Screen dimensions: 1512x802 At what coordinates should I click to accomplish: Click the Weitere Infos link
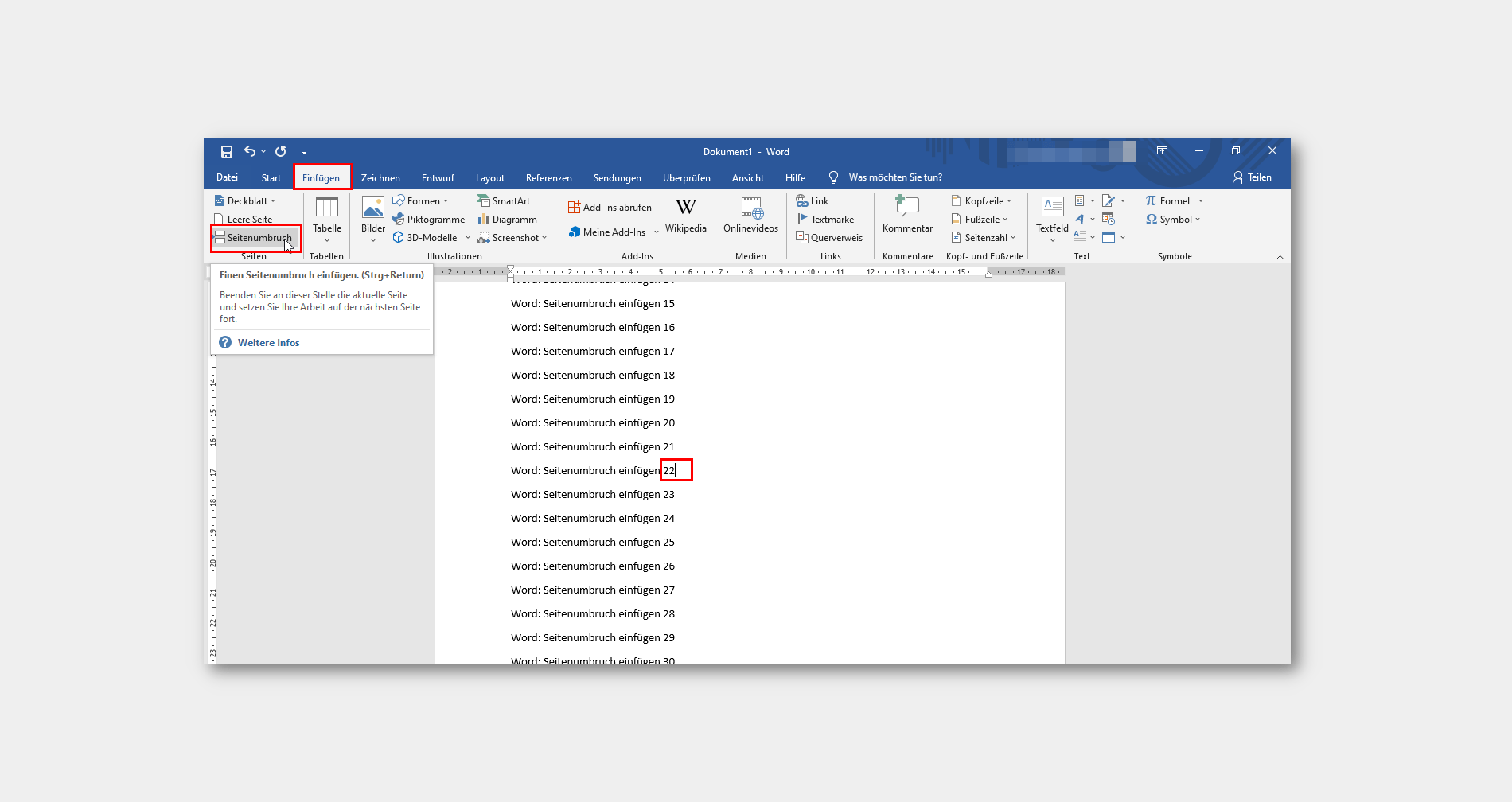click(x=269, y=343)
